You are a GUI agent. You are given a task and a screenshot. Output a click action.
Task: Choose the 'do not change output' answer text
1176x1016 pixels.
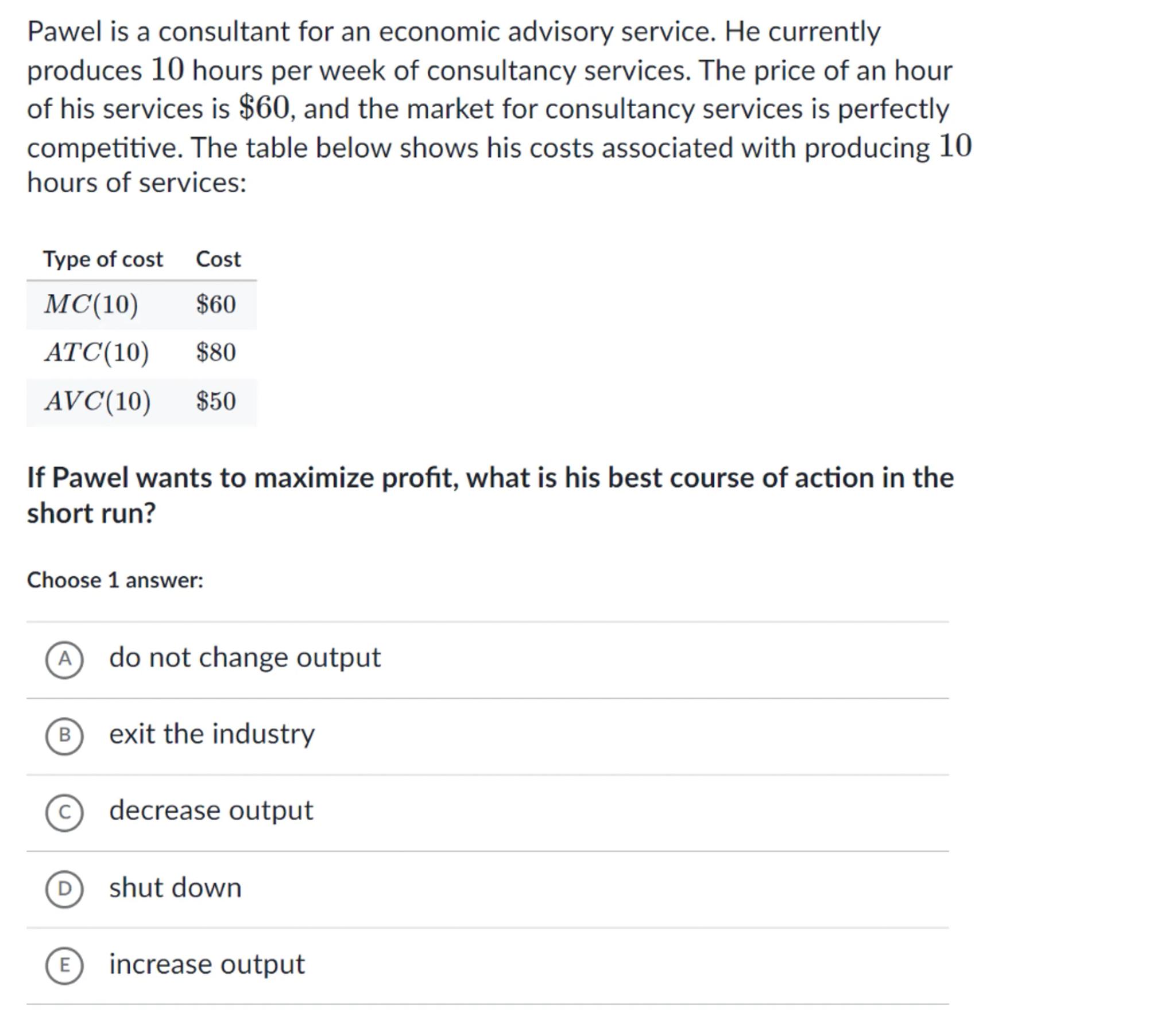click(x=245, y=658)
